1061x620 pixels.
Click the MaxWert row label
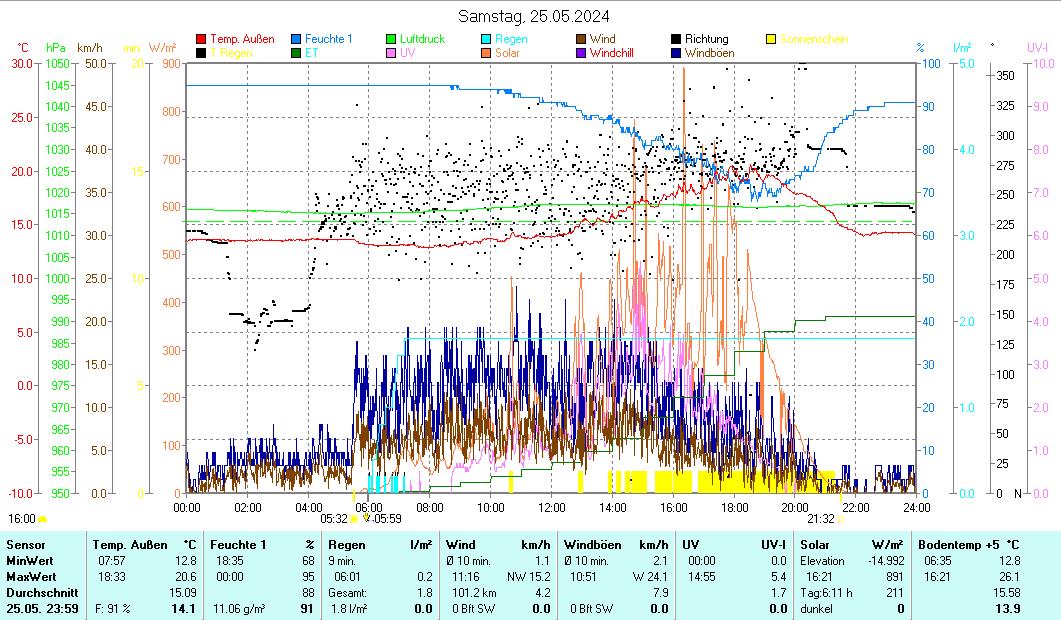point(32,577)
